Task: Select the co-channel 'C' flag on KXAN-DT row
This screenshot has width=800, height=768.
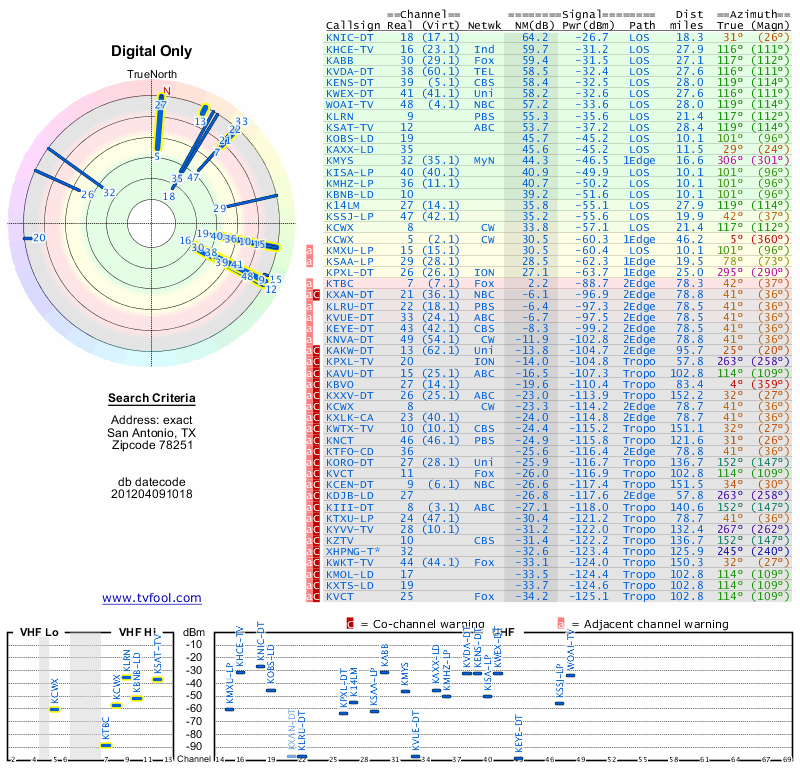Action: click(x=316, y=294)
